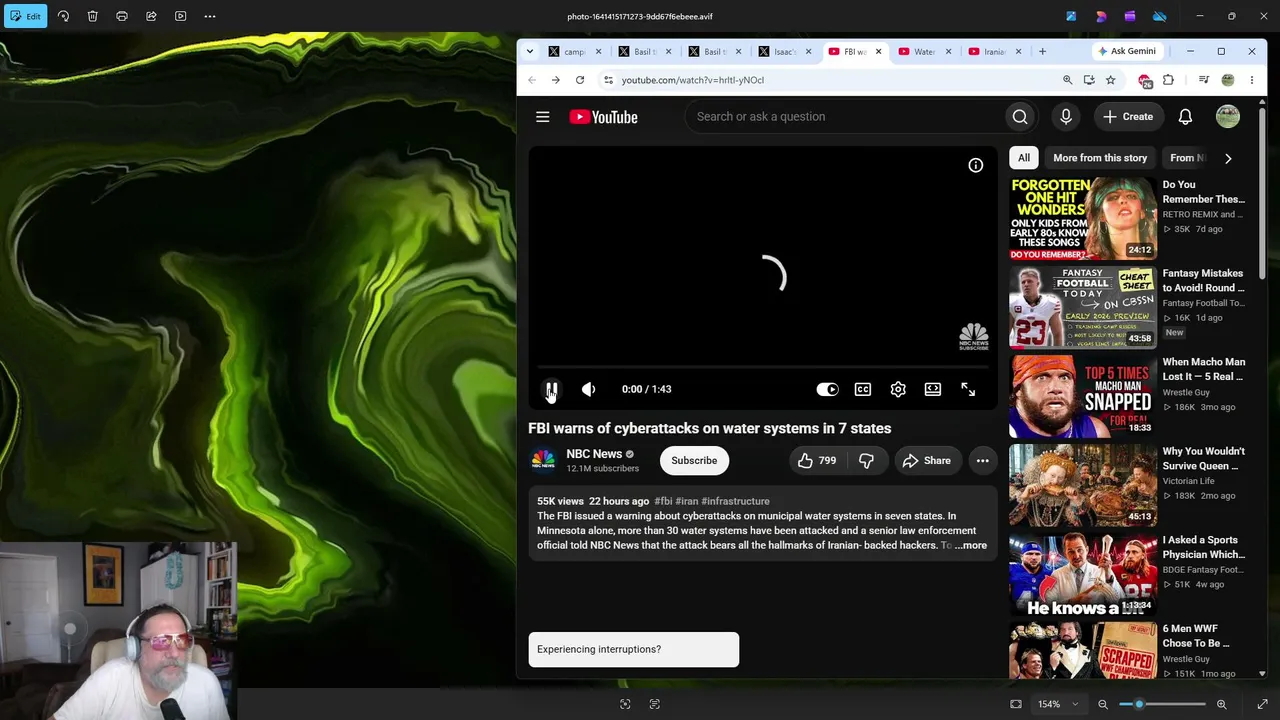This screenshot has height=720, width=1280.
Task: Delete the photo using trash icon
Action: pyautogui.click(x=92, y=16)
